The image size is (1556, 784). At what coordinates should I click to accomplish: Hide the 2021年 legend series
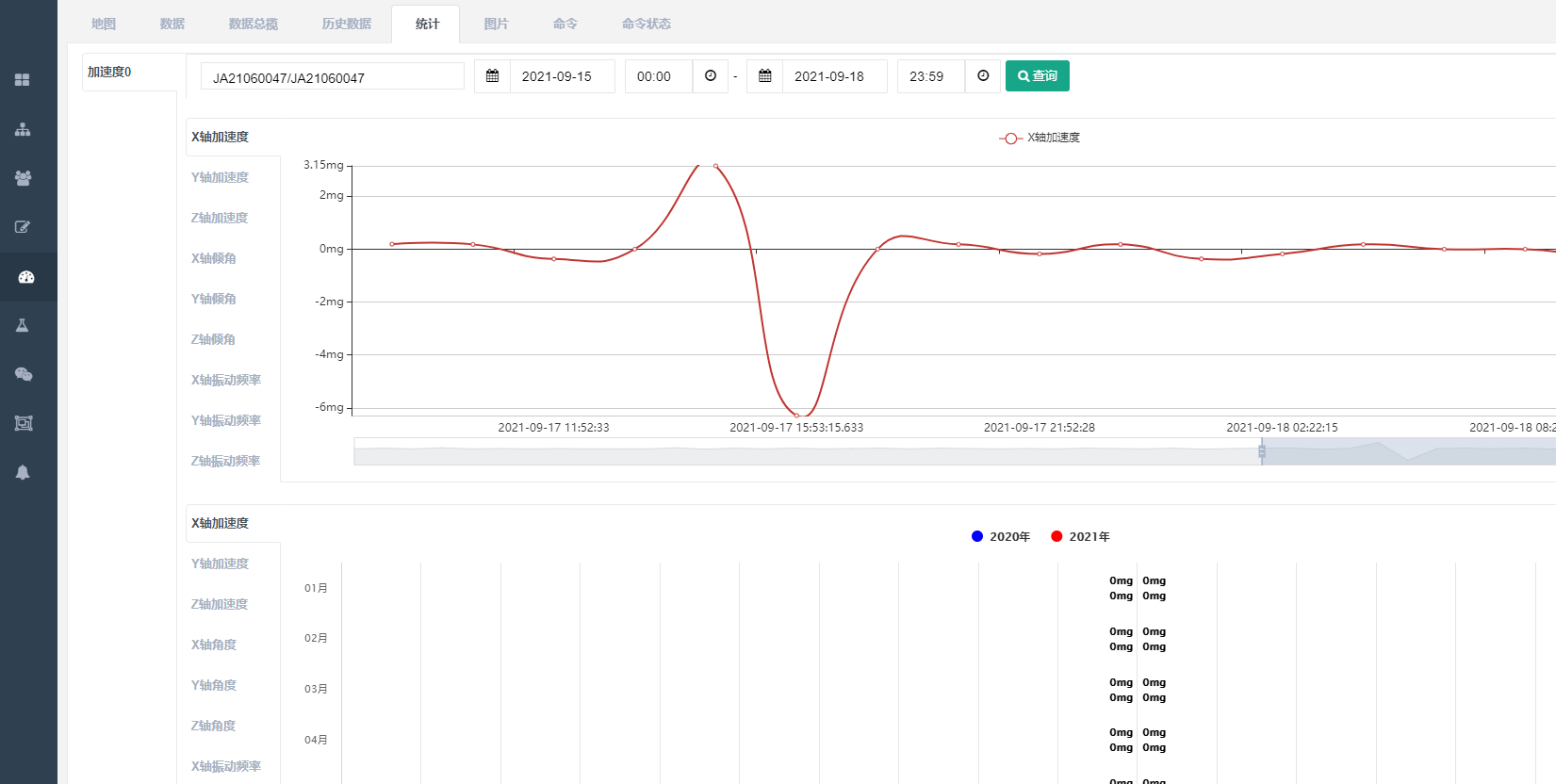coord(1080,536)
